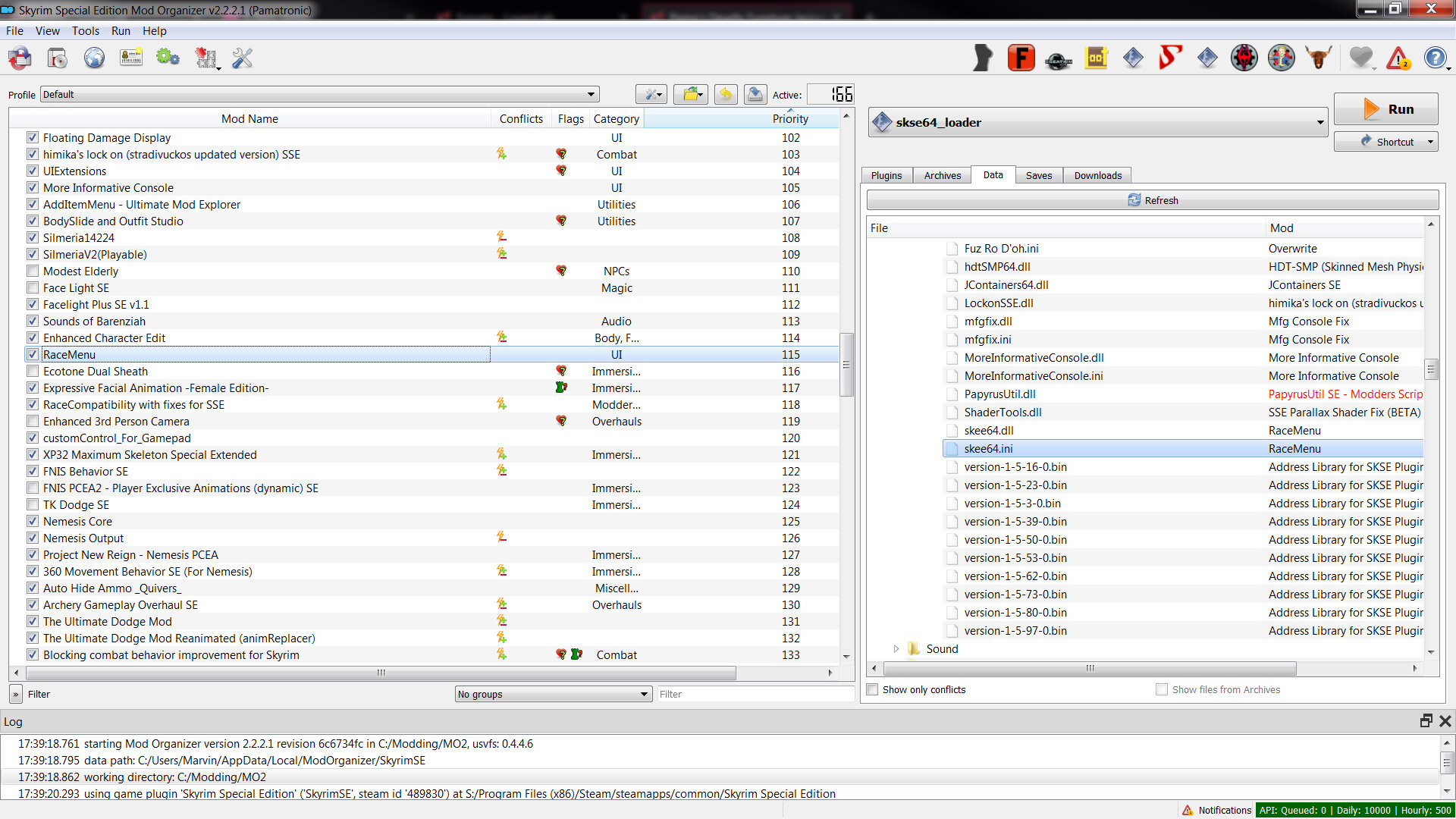The width and height of the screenshot is (1456, 819).
Task: Expand the Sound folder in the Data tree
Action: (x=896, y=649)
